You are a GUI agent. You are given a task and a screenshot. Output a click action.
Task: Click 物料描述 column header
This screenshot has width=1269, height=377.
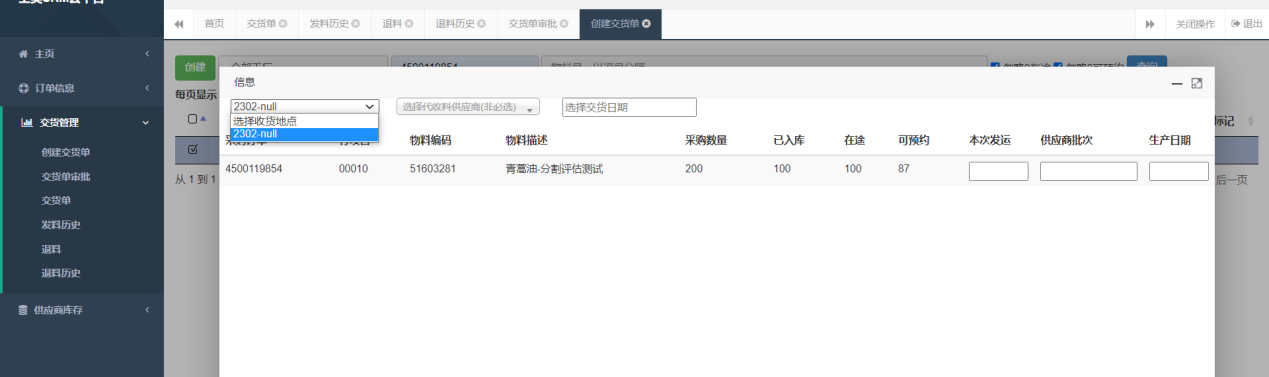click(527, 140)
